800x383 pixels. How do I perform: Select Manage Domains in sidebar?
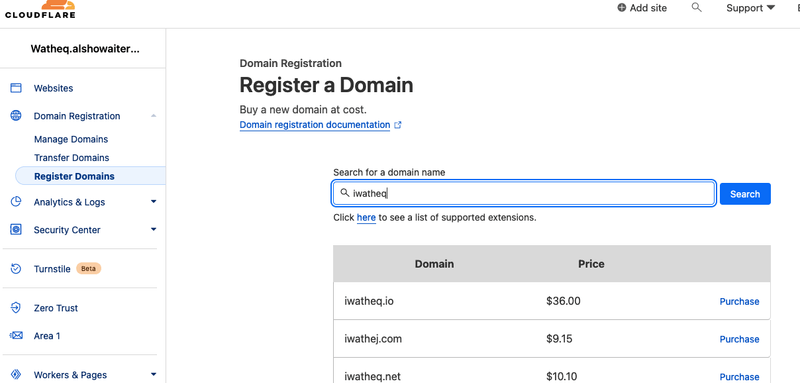[x=71, y=139]
